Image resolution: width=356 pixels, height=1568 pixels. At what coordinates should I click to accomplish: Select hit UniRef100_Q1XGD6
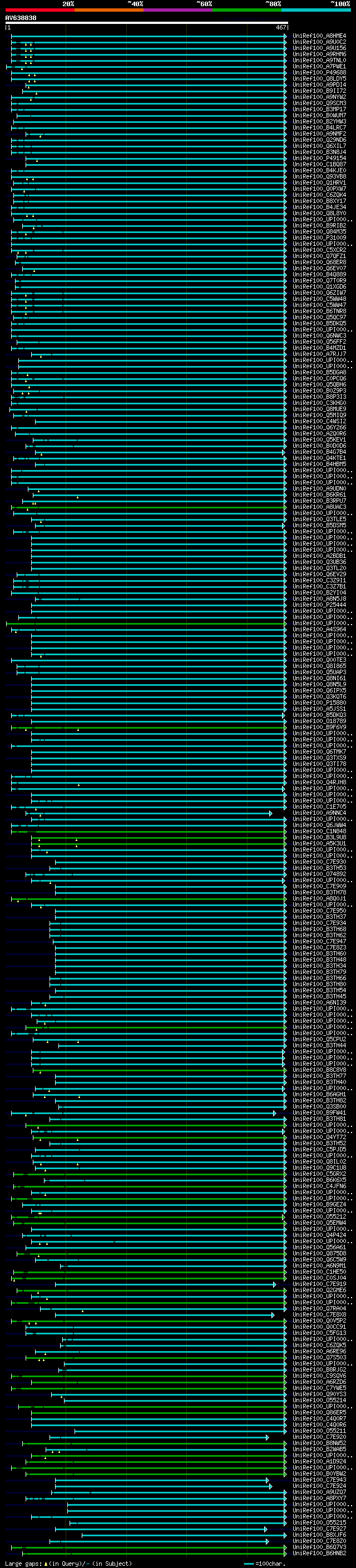coord(319,286)
